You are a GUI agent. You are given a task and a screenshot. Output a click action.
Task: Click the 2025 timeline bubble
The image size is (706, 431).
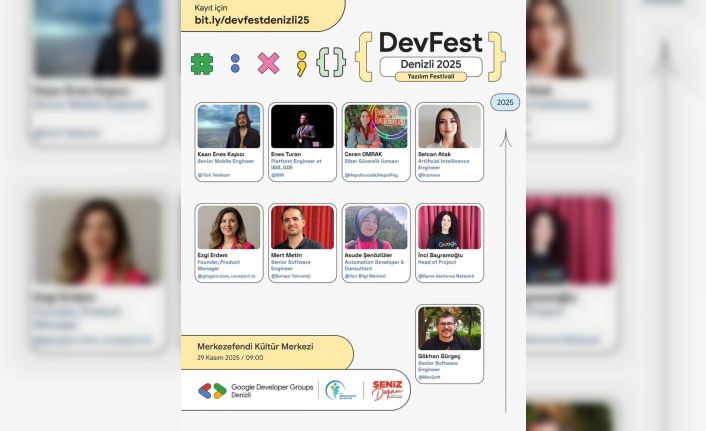tap(505, 102)
